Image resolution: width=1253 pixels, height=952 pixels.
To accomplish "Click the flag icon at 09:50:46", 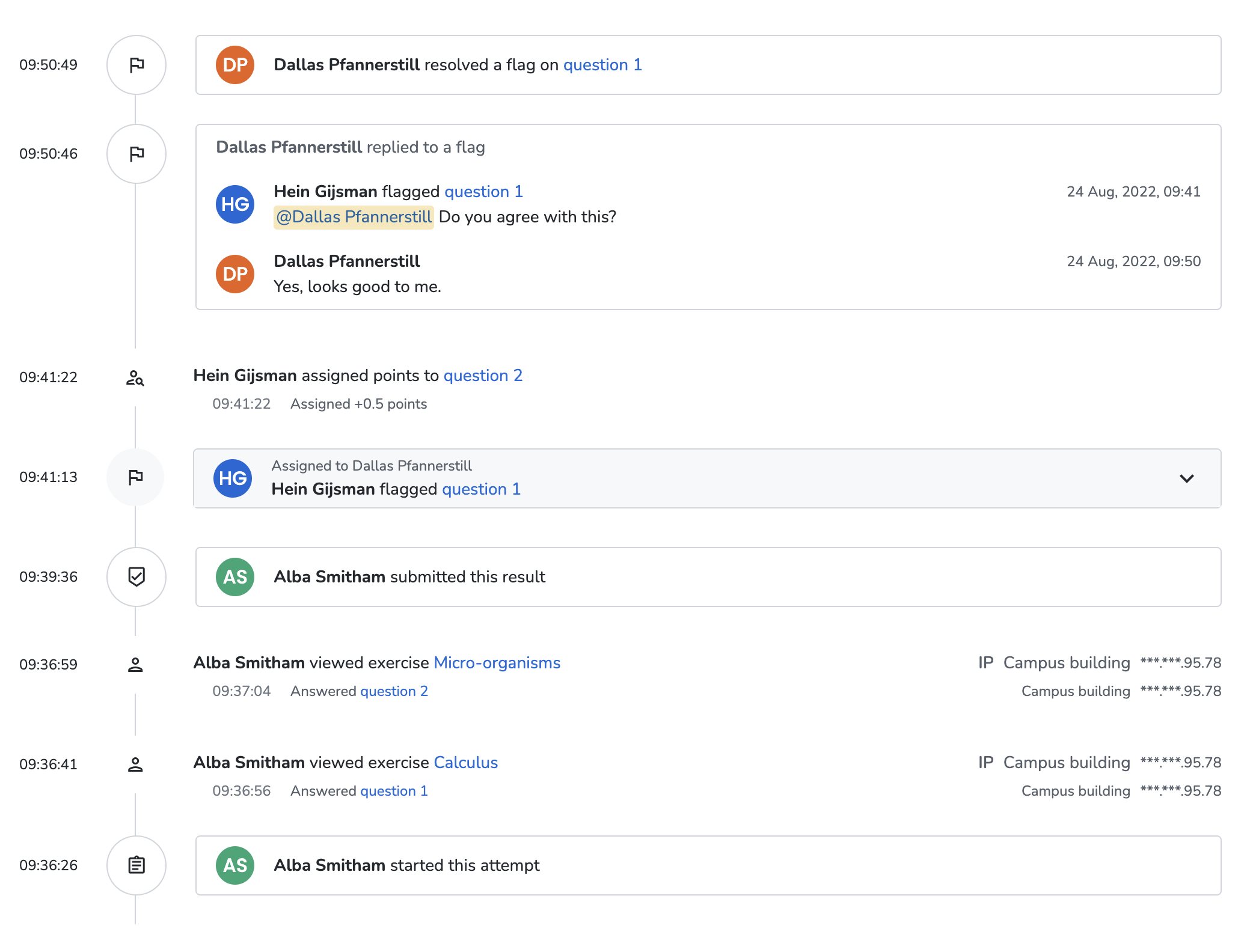I will point(136,154).
